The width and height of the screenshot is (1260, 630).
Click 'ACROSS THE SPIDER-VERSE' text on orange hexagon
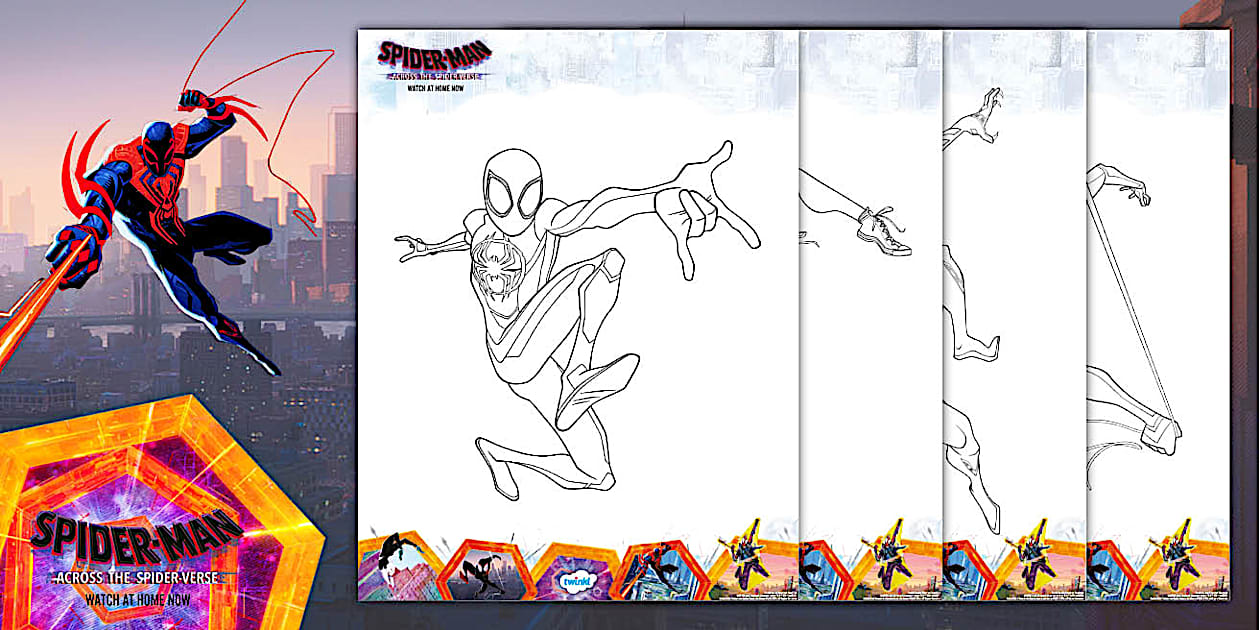(136, 578)
